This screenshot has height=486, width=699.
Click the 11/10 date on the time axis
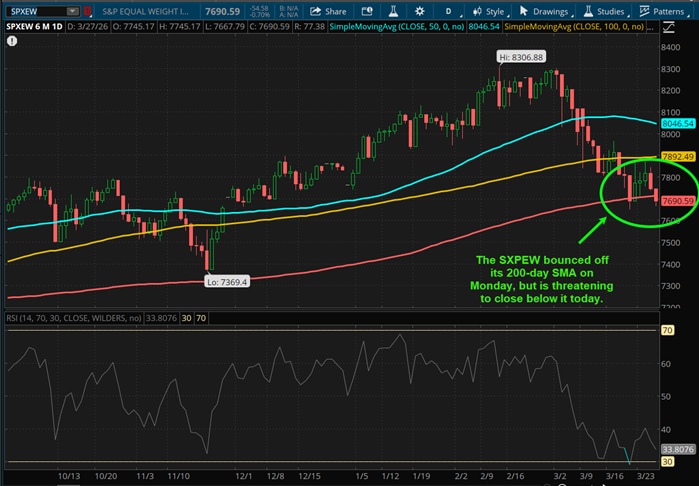coord(178,476)
